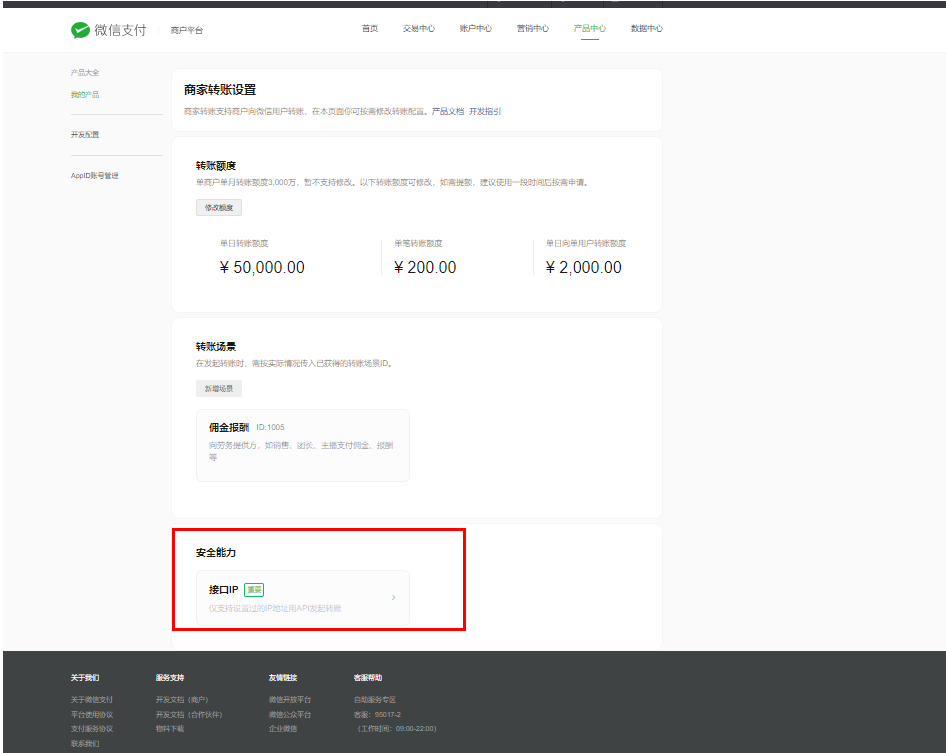946x753 pixels.
Task: Open the 产品文档 link
Action: click(448, 111)
